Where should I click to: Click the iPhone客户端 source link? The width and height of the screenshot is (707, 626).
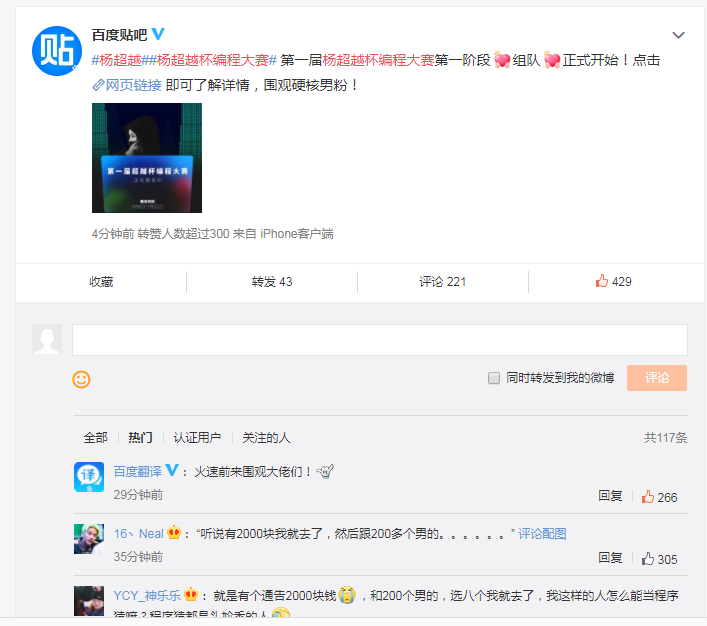[297, 234]
